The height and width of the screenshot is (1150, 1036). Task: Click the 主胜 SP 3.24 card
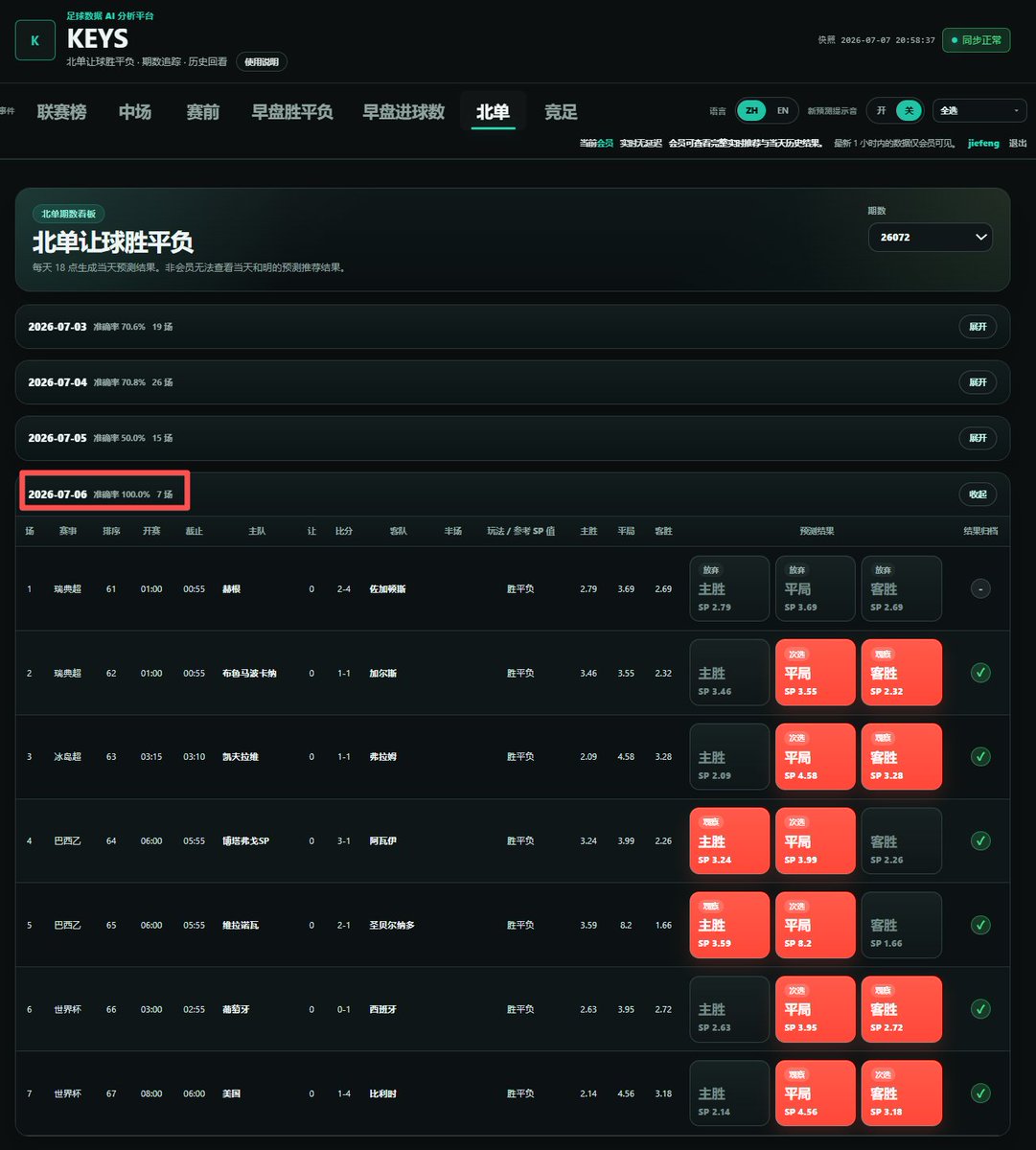pos(729,840)
